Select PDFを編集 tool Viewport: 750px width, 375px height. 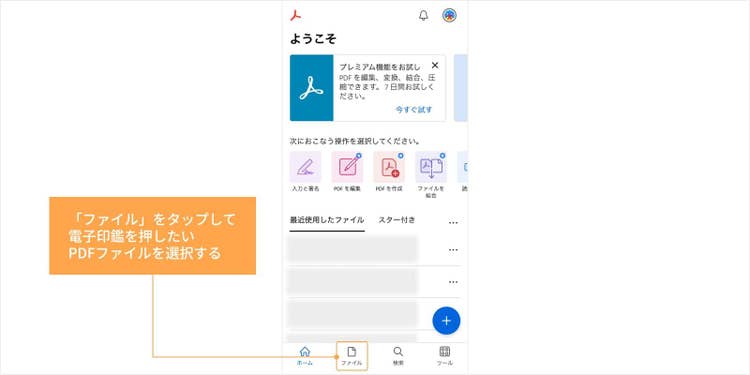pos(347,172)
